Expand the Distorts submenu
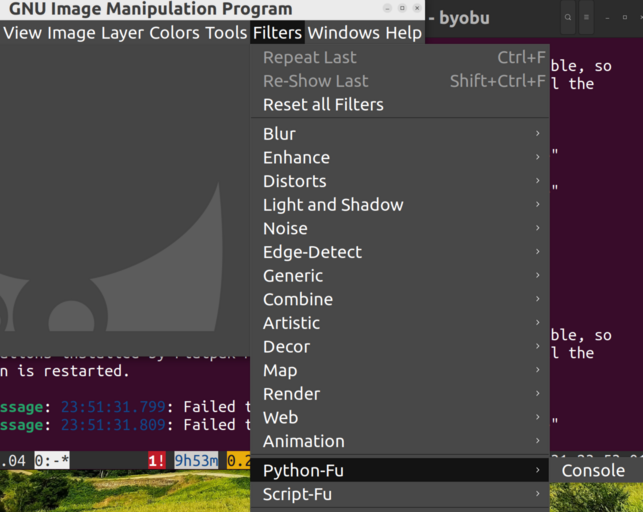 [x=400, y=181]
